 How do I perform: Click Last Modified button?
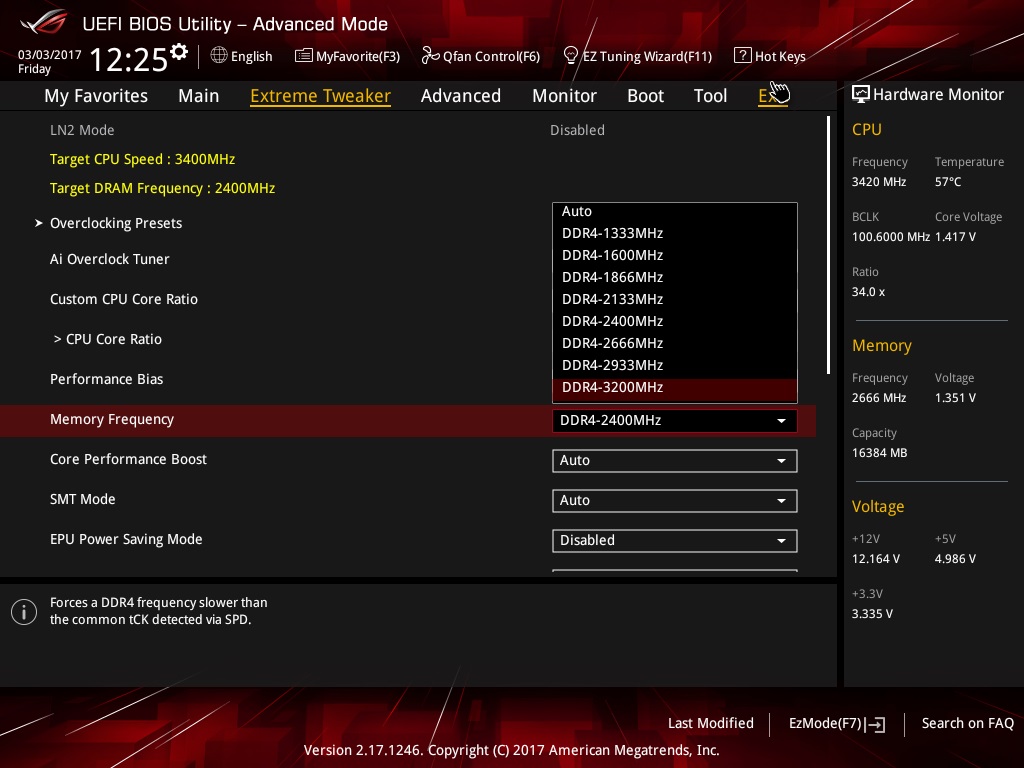coord(711,724)
